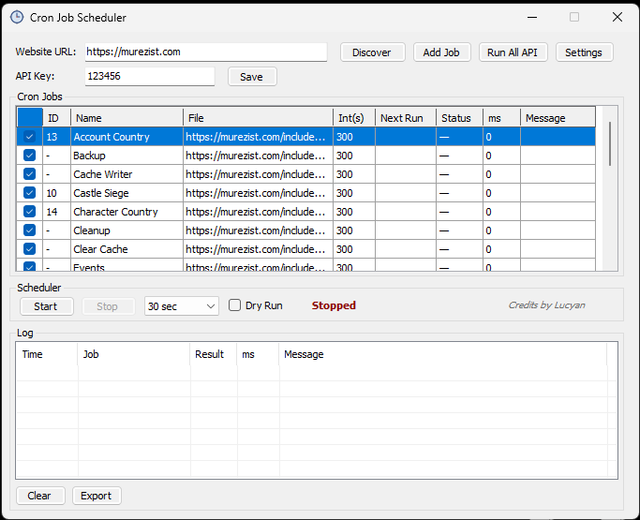640x520 pixels.
Task: Focus the Website URL input field
Action: click(206, 52)
